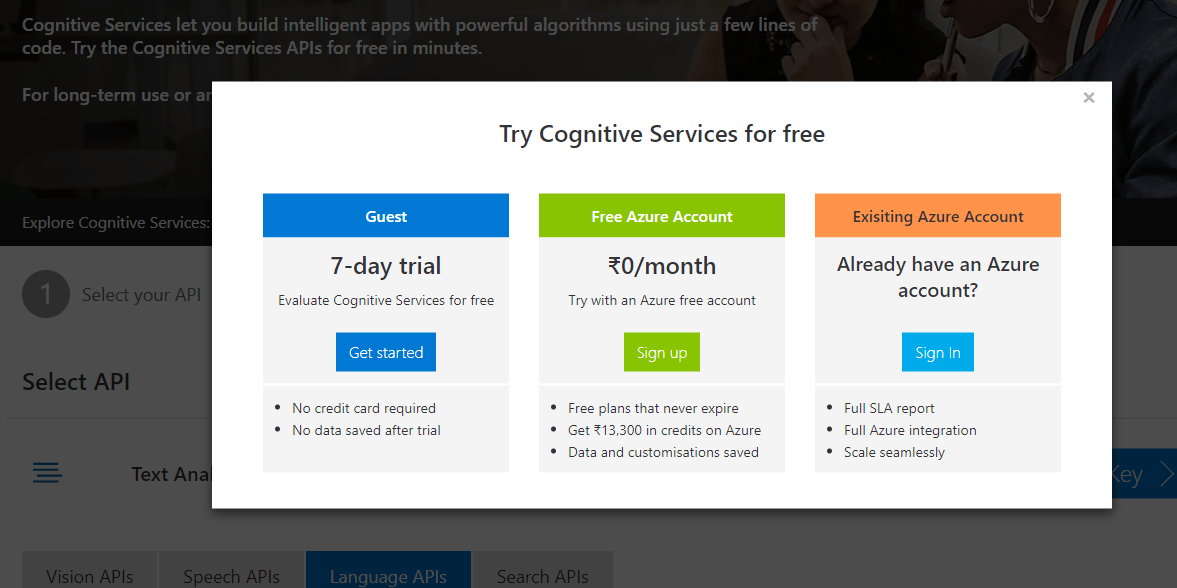Click the chevron arrow beside Key
The height and width of the screenshot is (588, 1177).
[x=1165, y=474]
